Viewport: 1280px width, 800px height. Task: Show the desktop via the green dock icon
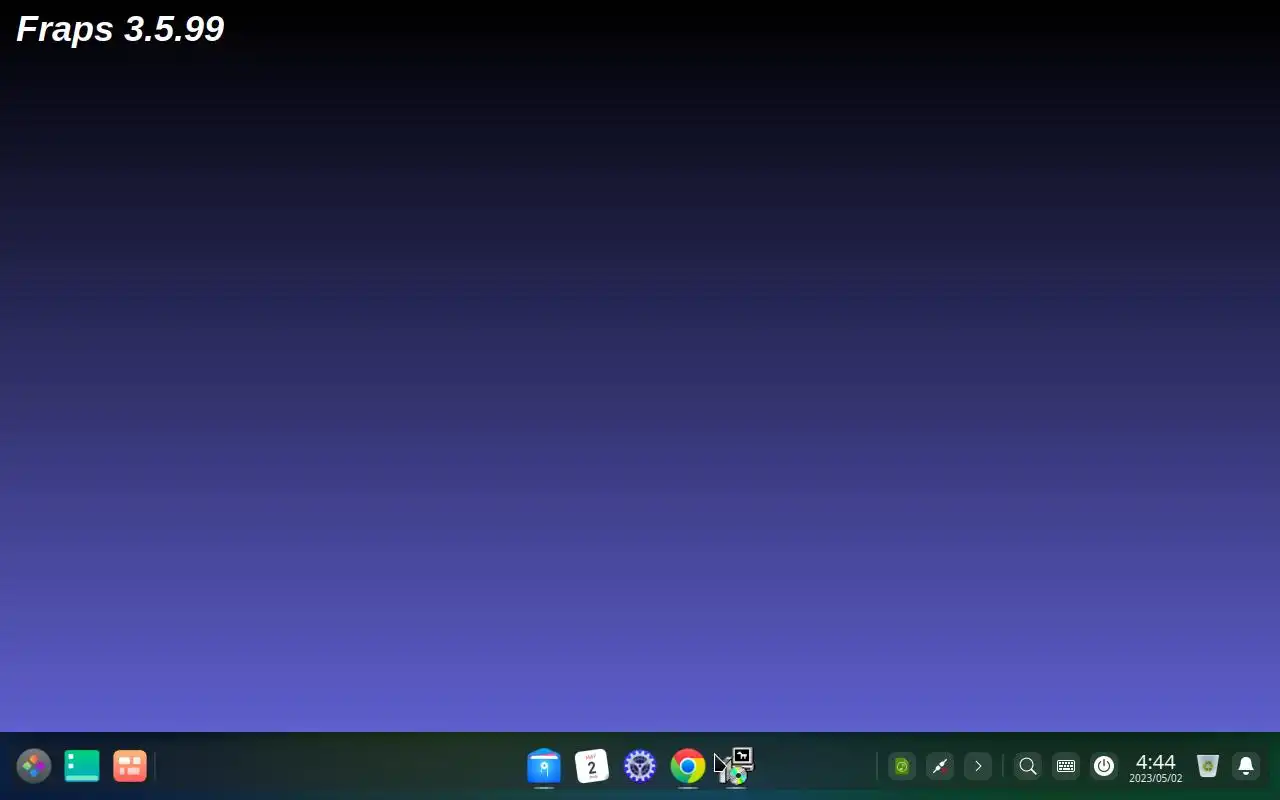click(x=82, y=766)
